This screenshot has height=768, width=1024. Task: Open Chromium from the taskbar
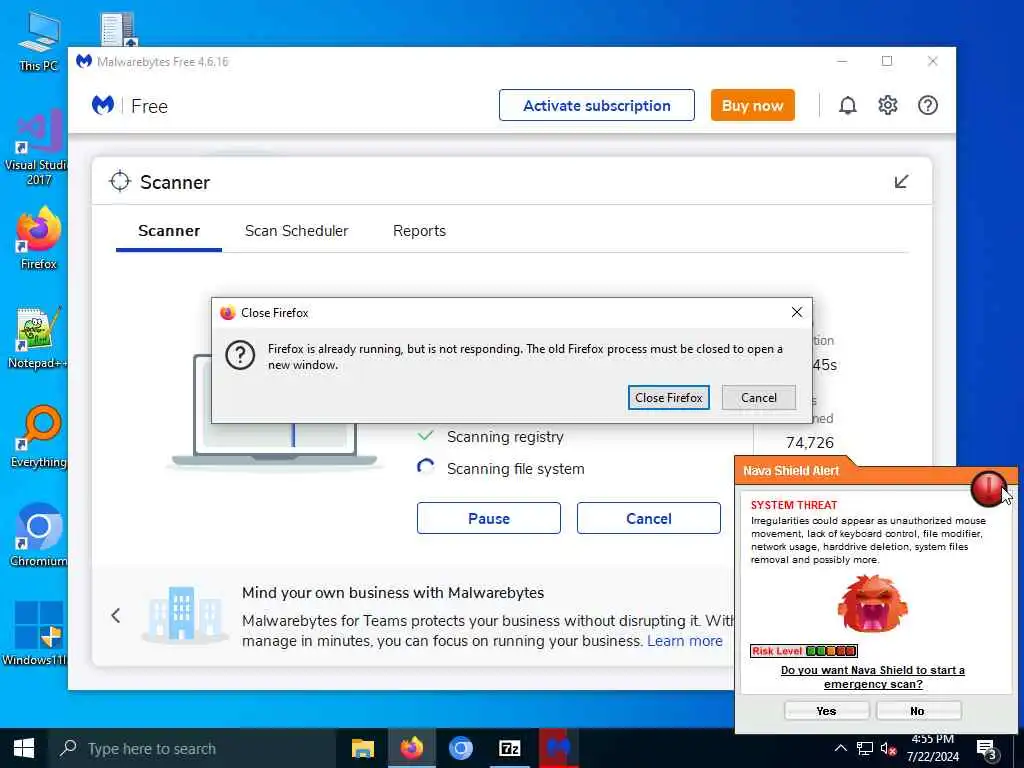(x=460, y=748)
